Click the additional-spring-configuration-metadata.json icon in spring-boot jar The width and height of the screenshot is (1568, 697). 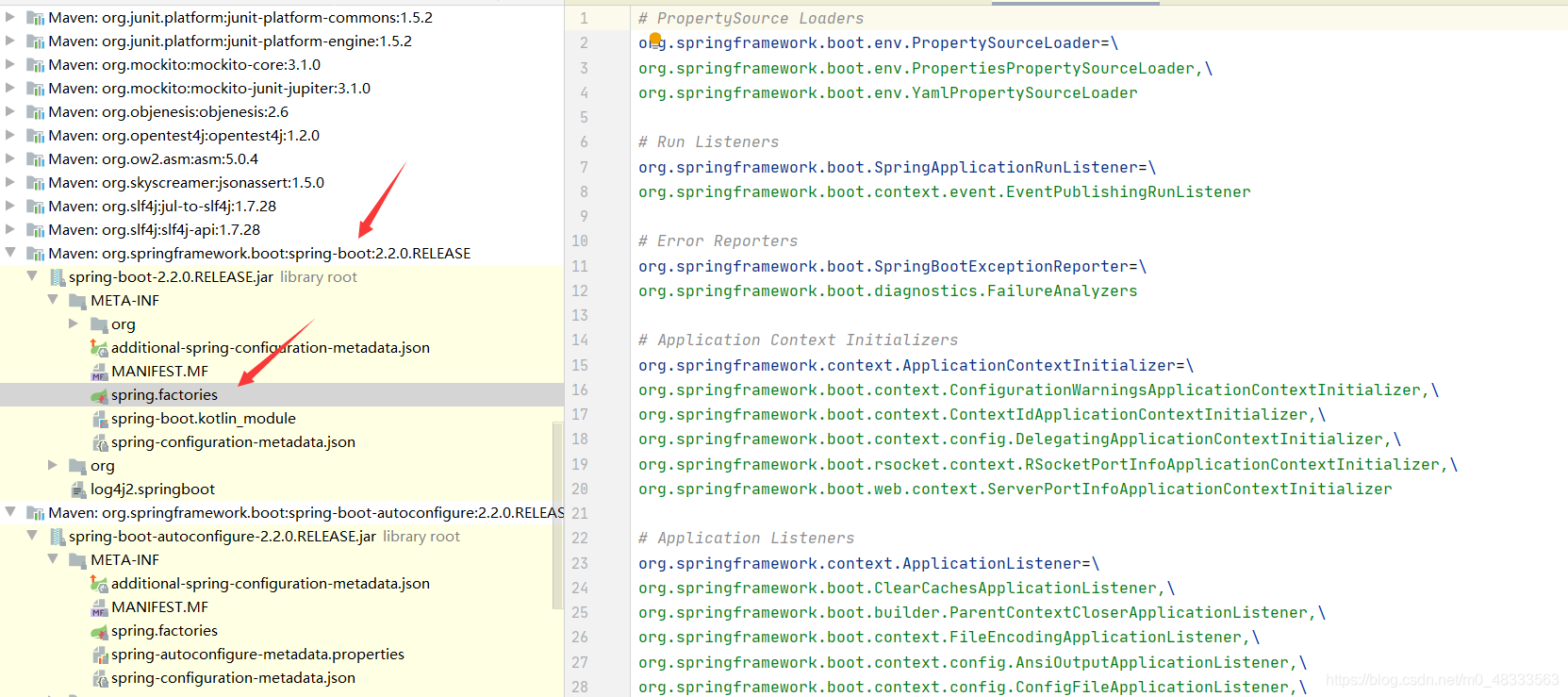99,348
